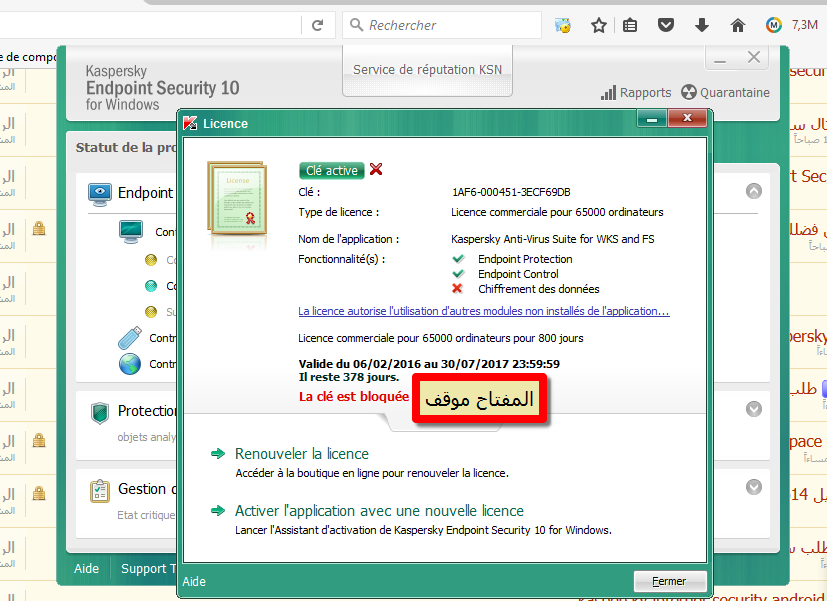The height and width of the screenshot is (601, 827).
Task: Click the green status ball indicator
Action: click(x=151, y=286)
